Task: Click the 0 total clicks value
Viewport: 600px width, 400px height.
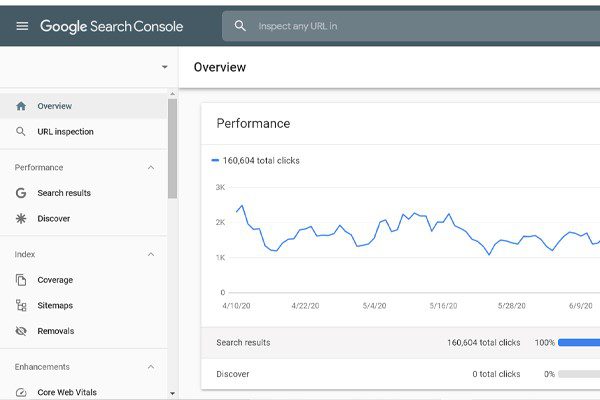Action: [x=496, y=374]
